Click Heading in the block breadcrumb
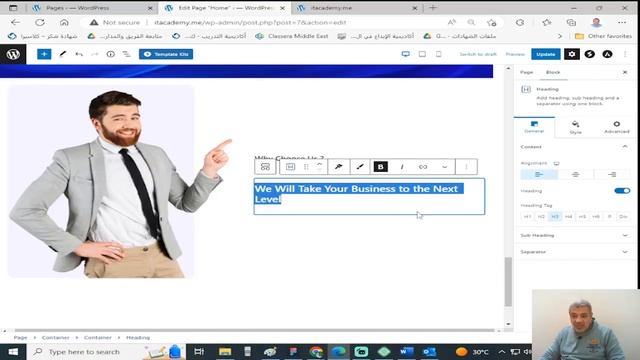Viewport: 640px width, 360px height. (x=138, y=338)
